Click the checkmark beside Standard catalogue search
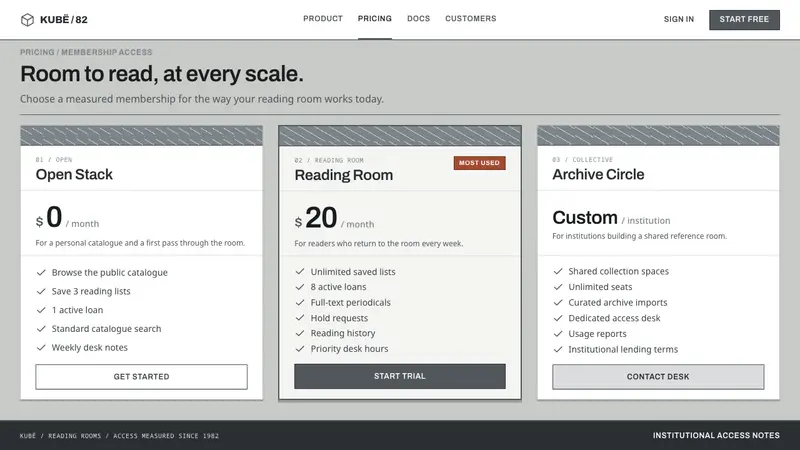 click(x=41, y=329)
